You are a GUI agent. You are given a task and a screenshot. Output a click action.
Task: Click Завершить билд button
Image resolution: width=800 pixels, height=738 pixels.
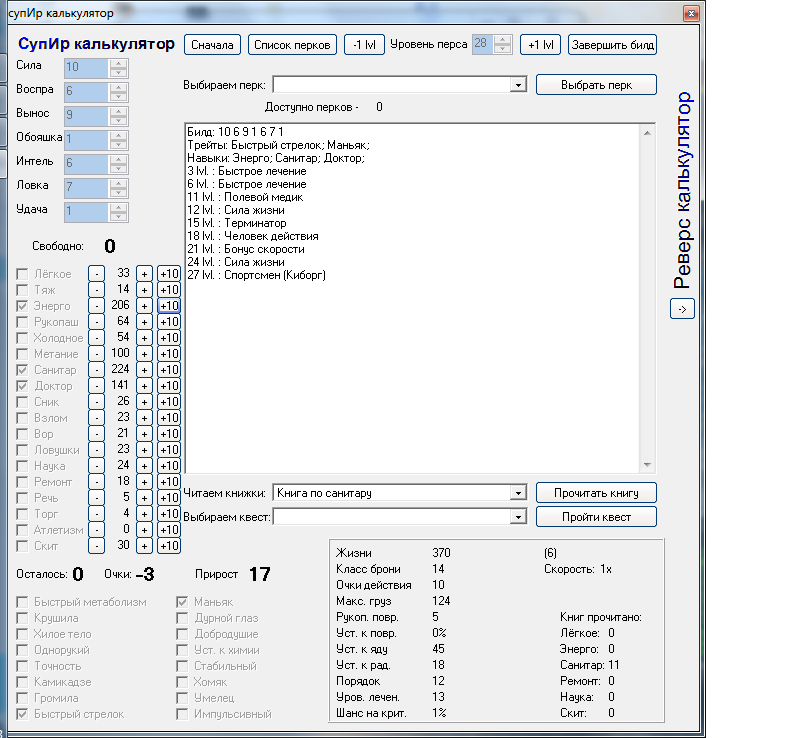tap(612, 45)
